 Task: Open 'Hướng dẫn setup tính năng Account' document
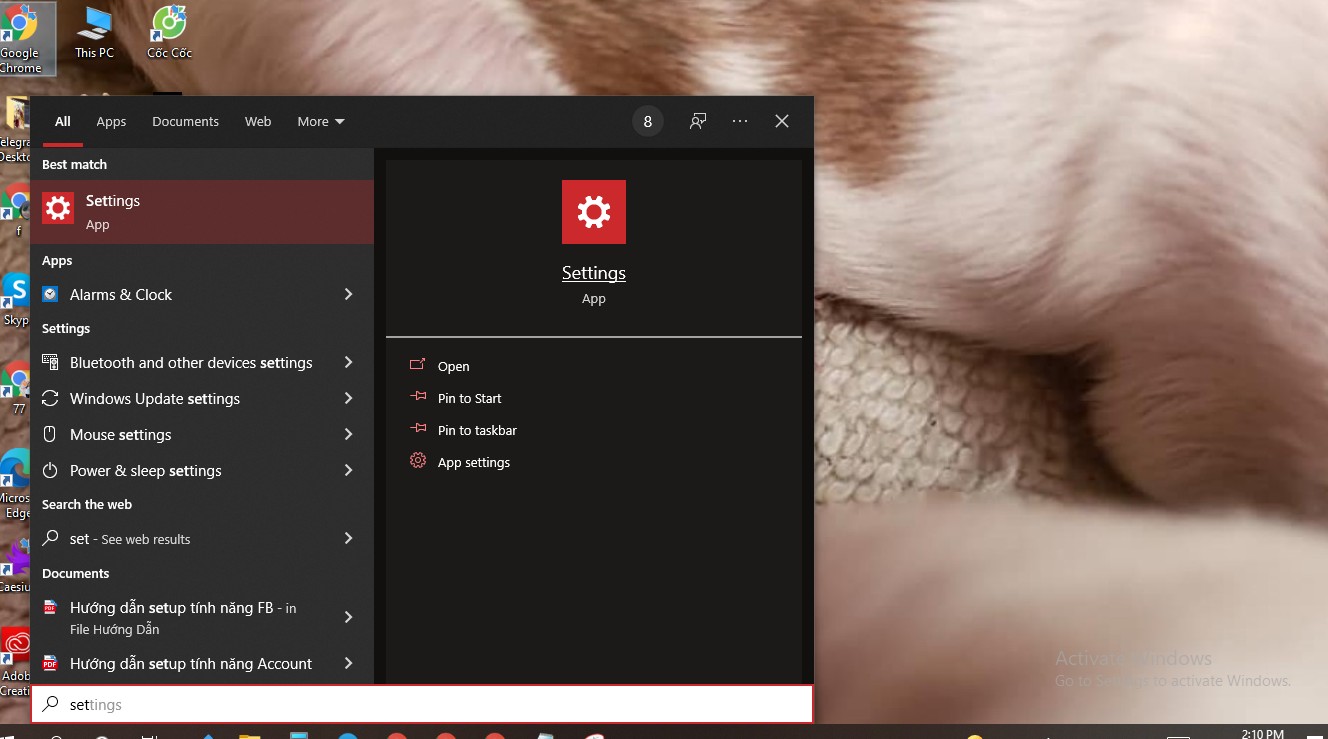(x=202, y=664)
